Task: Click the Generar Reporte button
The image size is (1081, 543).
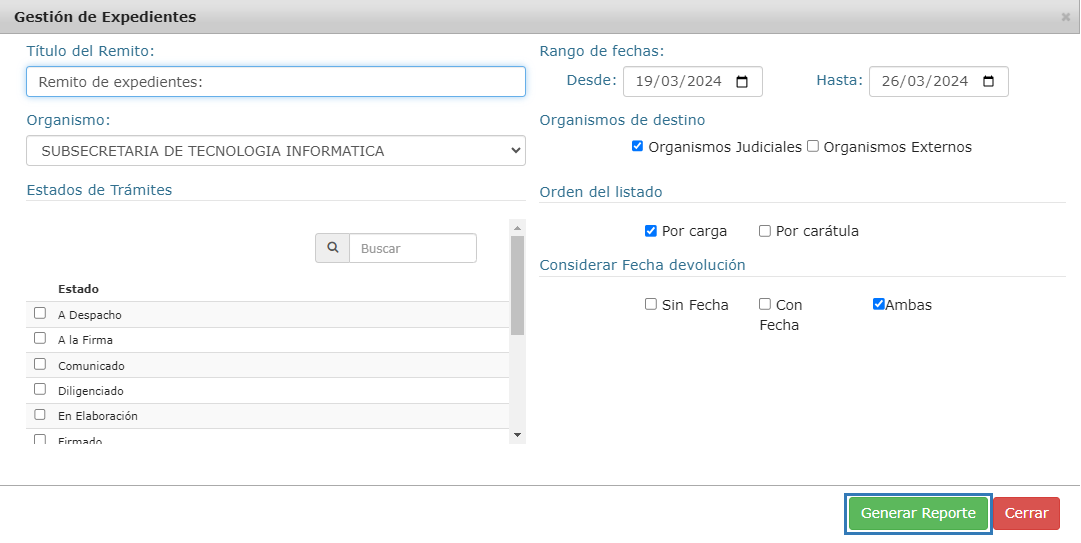Action: pos(918,513)
